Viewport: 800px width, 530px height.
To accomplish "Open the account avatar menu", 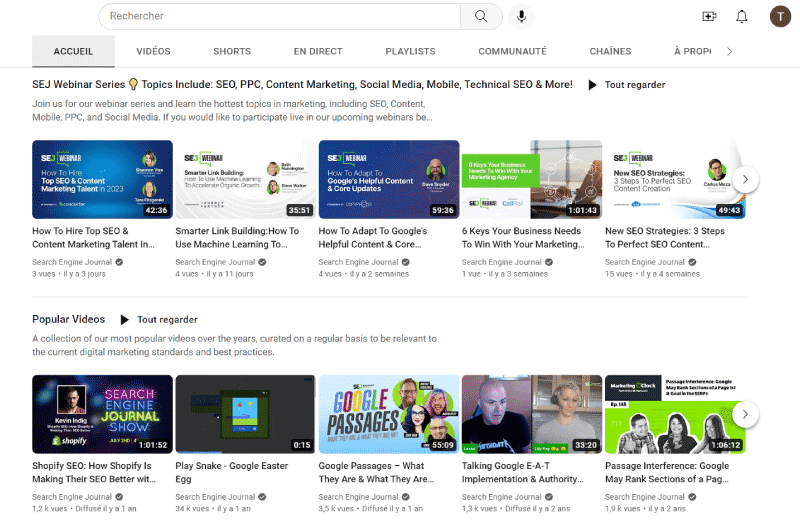I will click(x=780, y=16).
